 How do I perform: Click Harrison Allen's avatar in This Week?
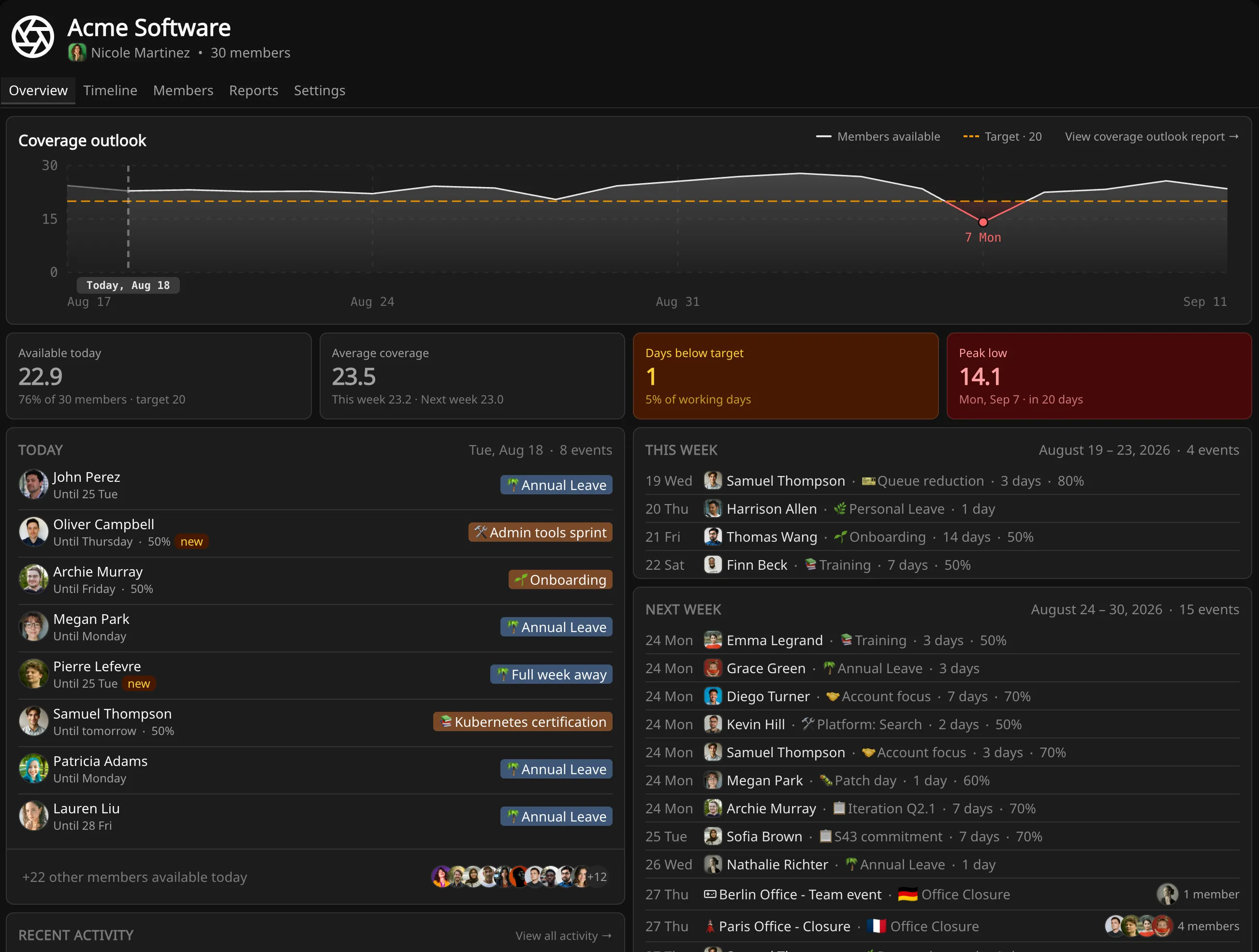(713, 509)
